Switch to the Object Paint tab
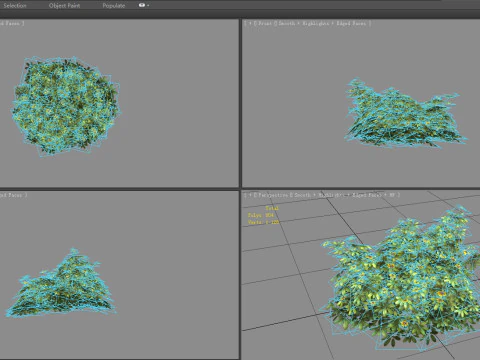Screen dimensions: 480x360 (64, 5)
